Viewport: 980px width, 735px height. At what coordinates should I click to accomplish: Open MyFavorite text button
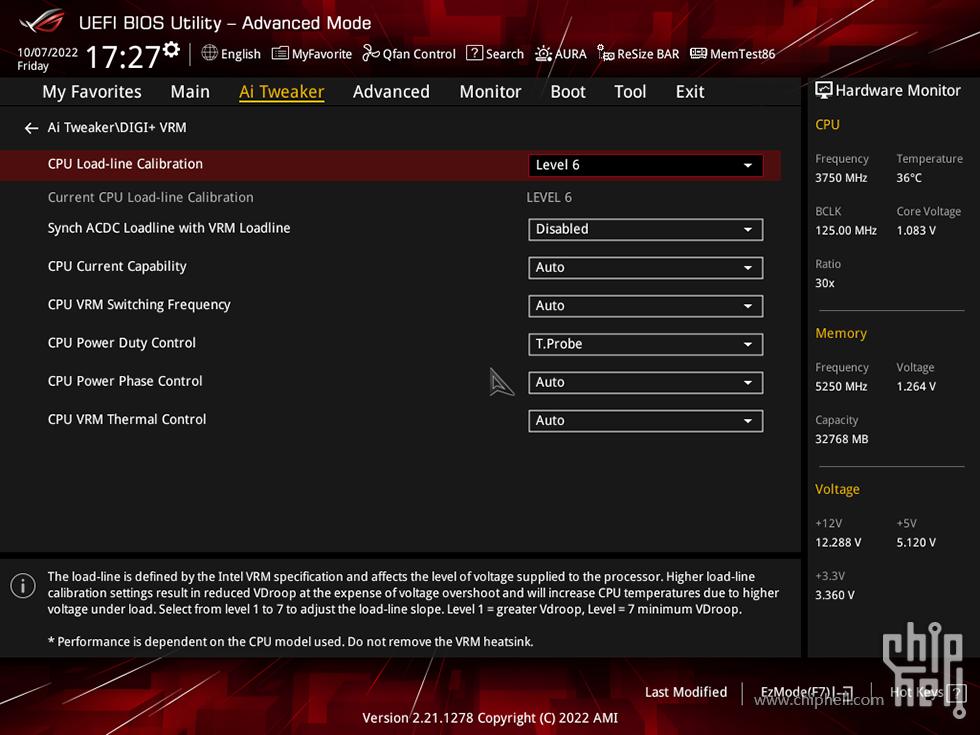[x=322, y=54]
